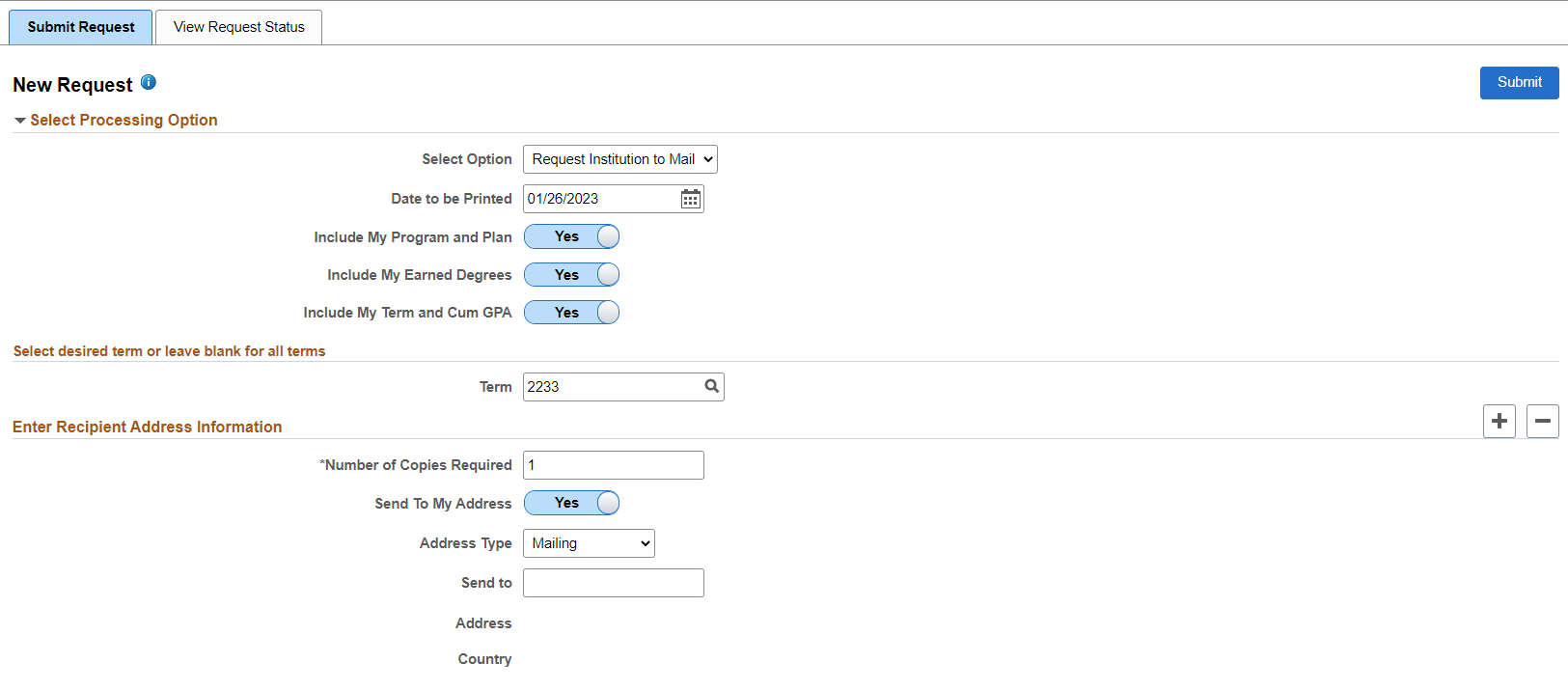Open the Address Type dropdown
Viewport: 1568px width, 690px height.
pos(589,543)
